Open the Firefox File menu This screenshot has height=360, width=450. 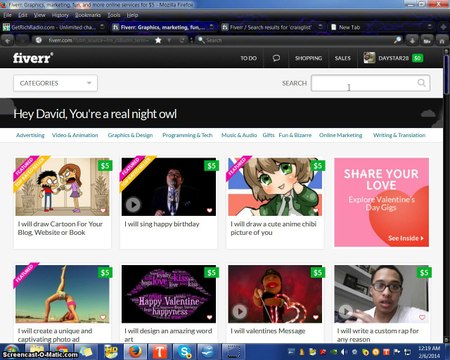[x=7, y=15]
